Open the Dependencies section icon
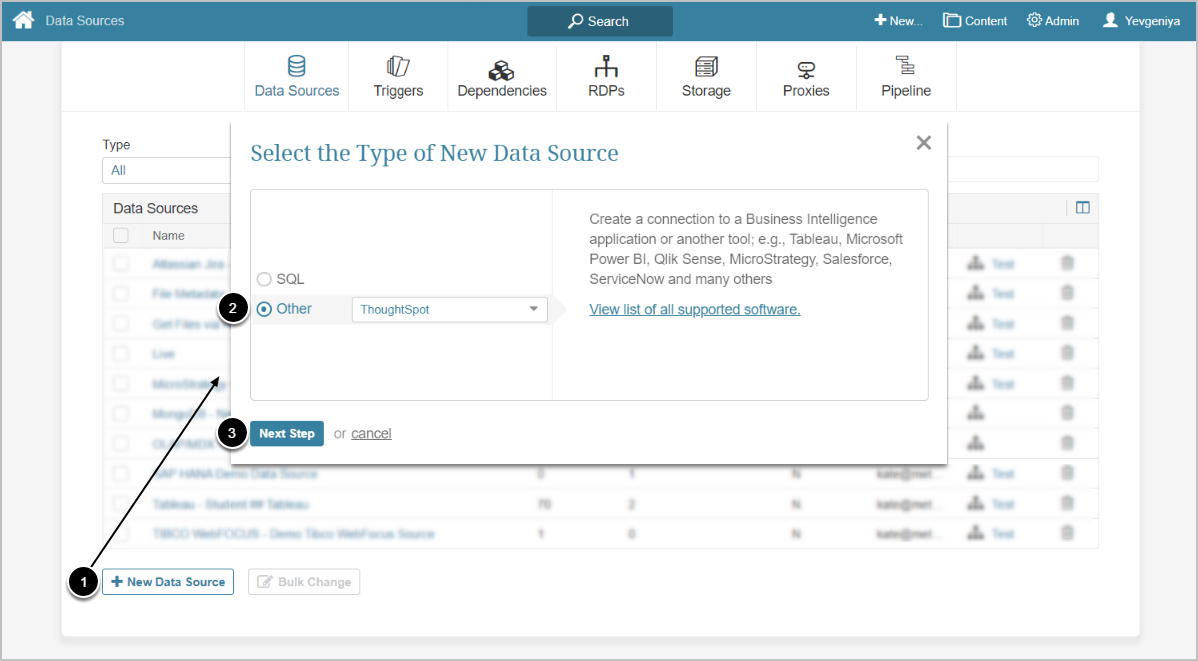This screenshot has width=1198, height=661. point(501,70)
